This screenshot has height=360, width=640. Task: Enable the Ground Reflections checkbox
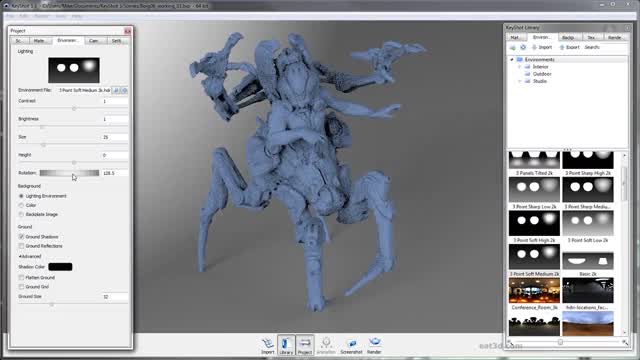[x=21, y=246]
